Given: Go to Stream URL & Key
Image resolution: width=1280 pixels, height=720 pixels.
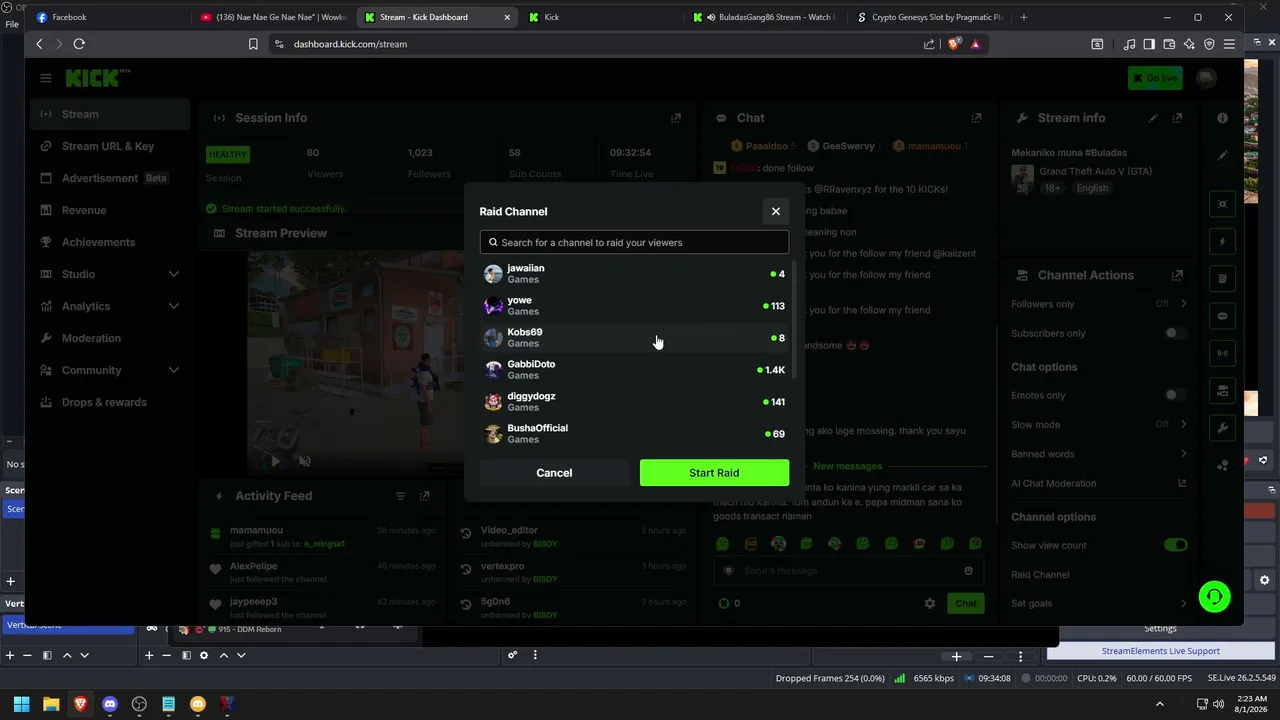Looking at the screenshot, I should [x=109, y=146].
